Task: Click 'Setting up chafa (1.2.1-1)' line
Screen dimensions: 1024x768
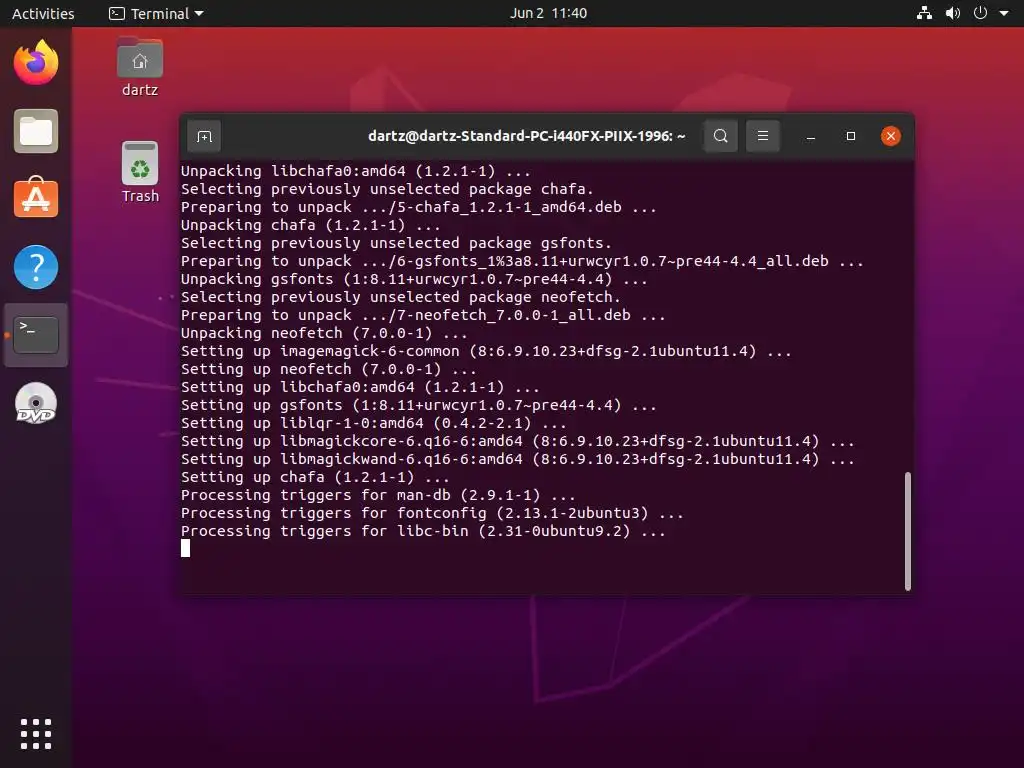Action: 315,477
